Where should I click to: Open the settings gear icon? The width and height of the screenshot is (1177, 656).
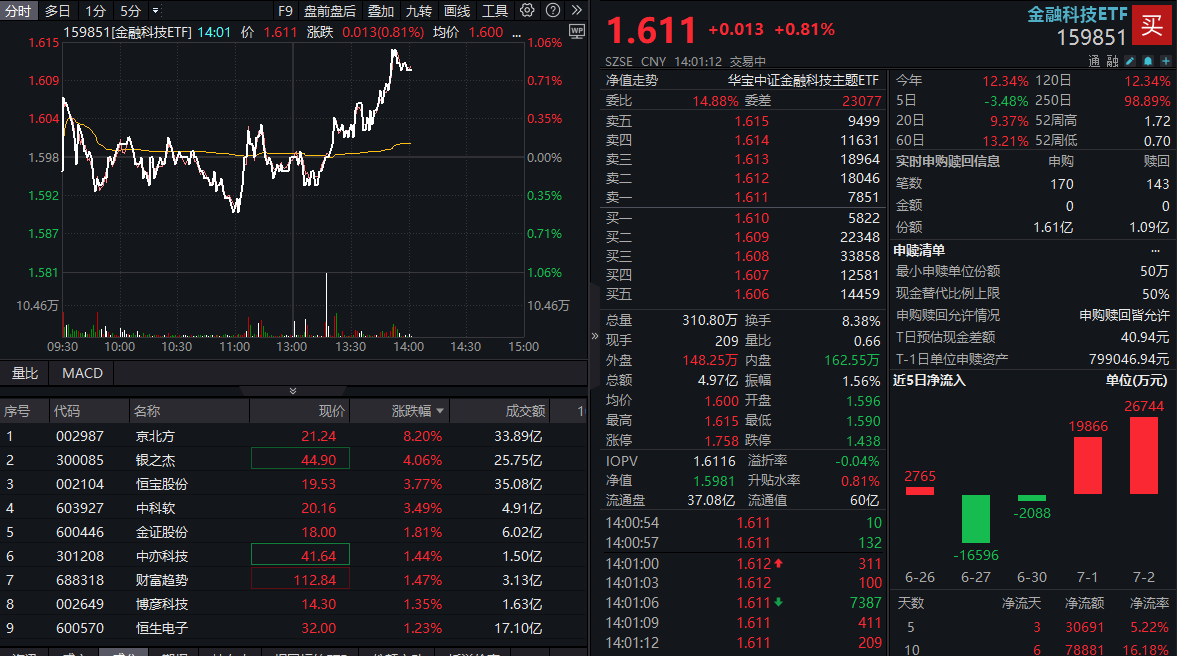click(527, 10)
